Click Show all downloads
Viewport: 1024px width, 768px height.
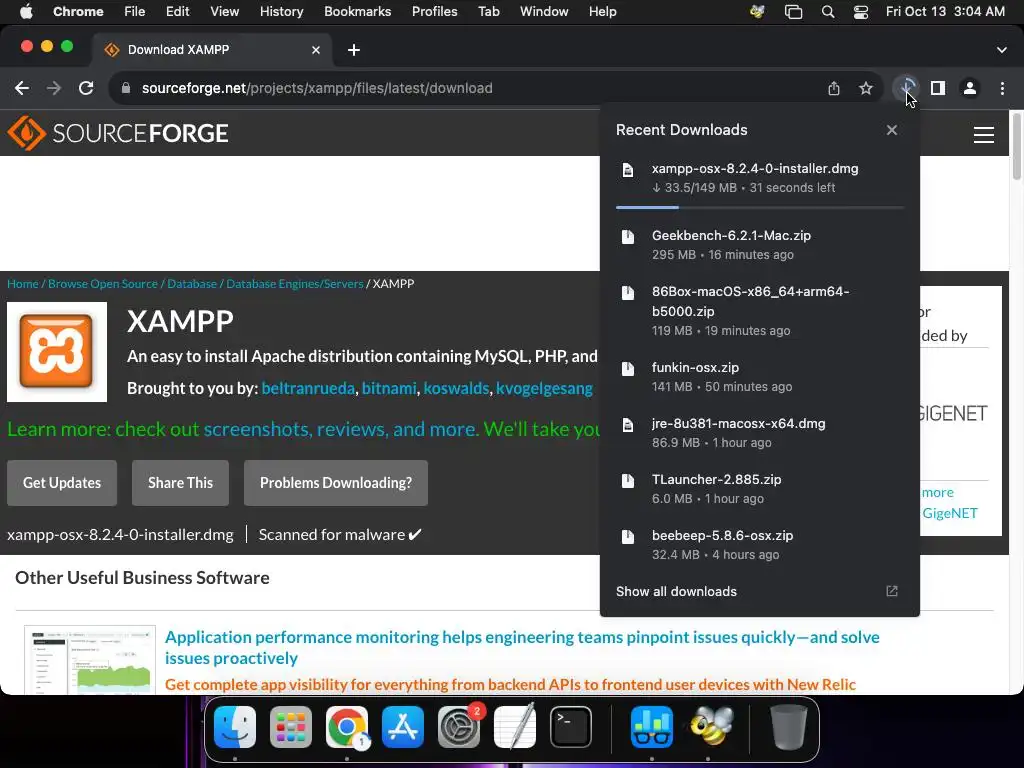click(677, 591)
